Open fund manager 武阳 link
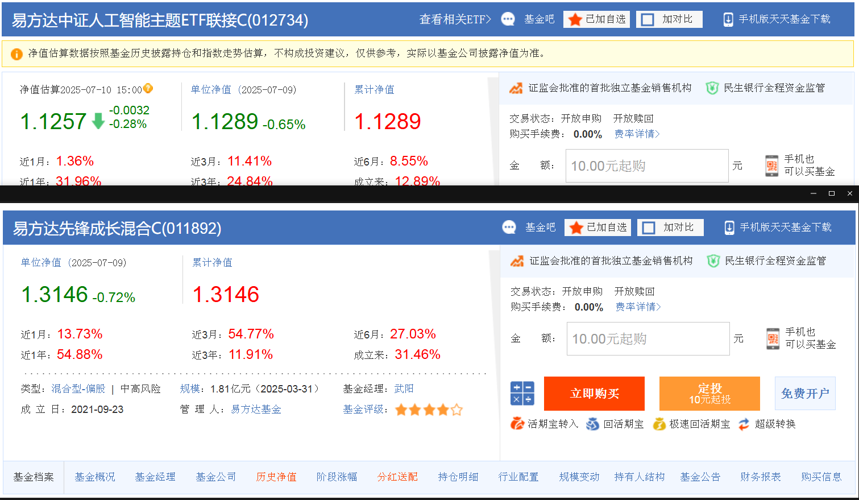Viewport: 859px width, 500px height. 404,389
